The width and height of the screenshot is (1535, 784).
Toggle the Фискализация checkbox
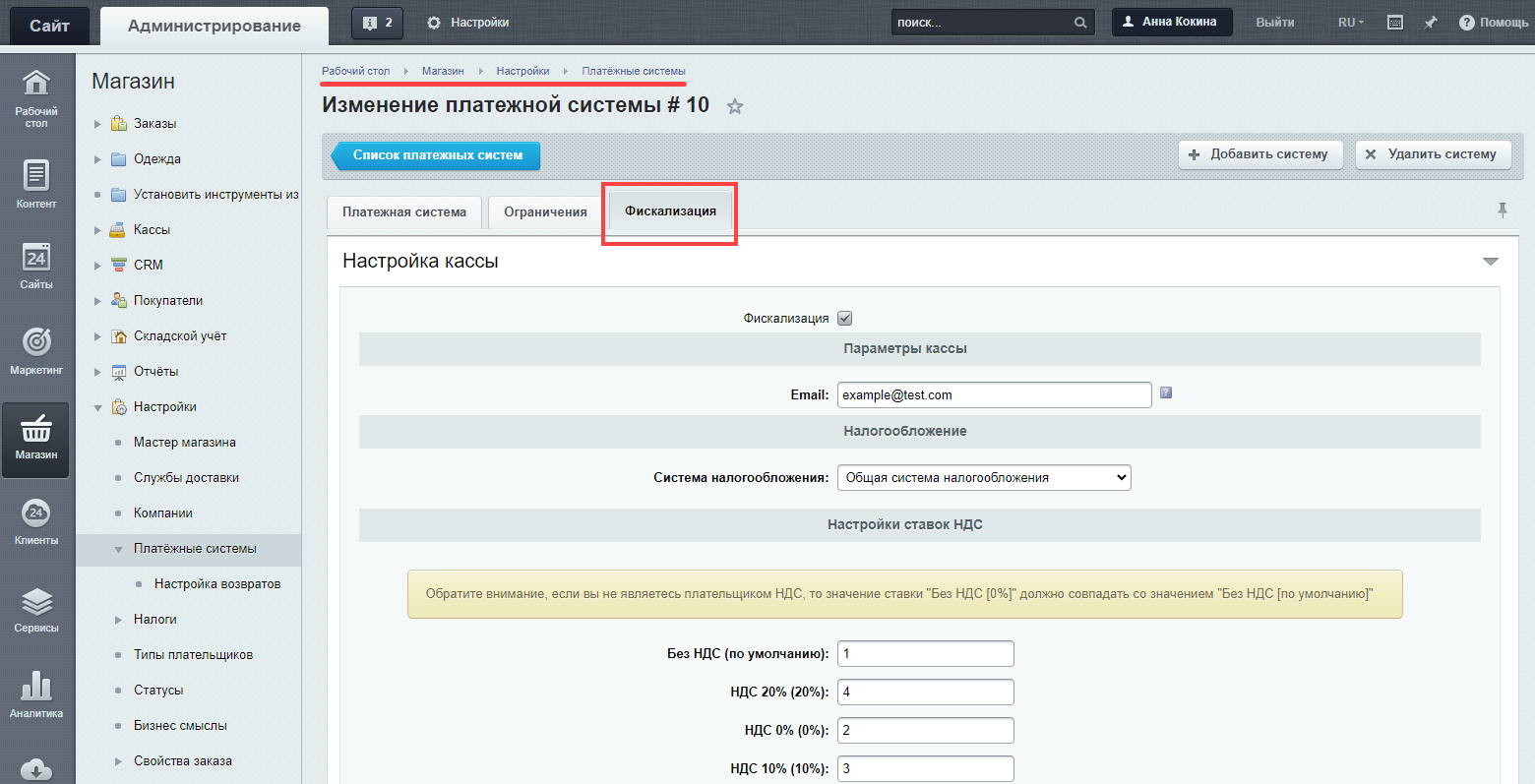click(844, 319)
